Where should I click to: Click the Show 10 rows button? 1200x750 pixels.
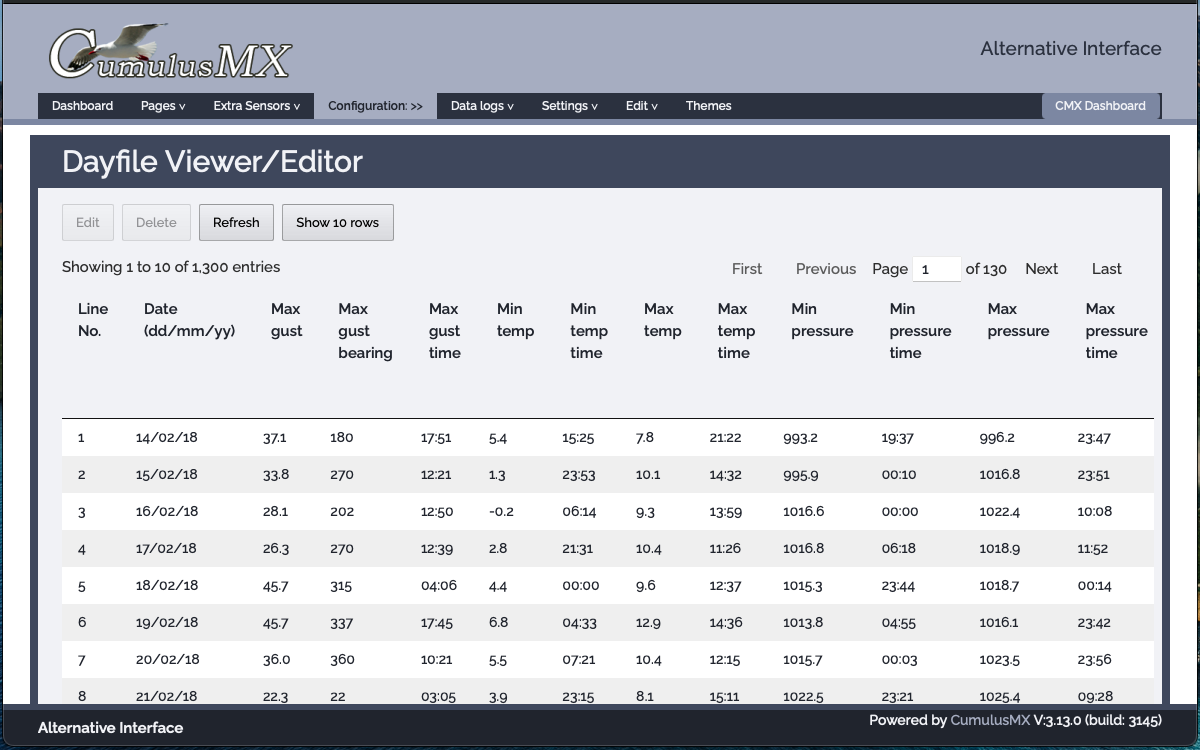337,223
